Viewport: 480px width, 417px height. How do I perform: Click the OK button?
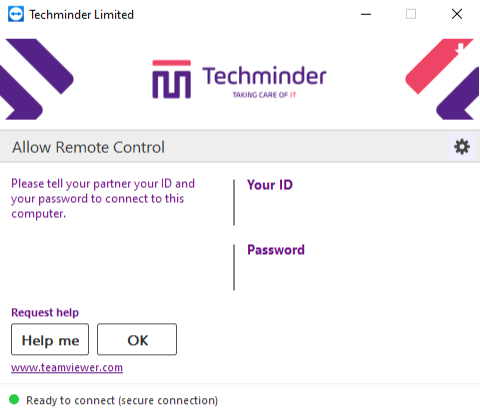(137, 339)
